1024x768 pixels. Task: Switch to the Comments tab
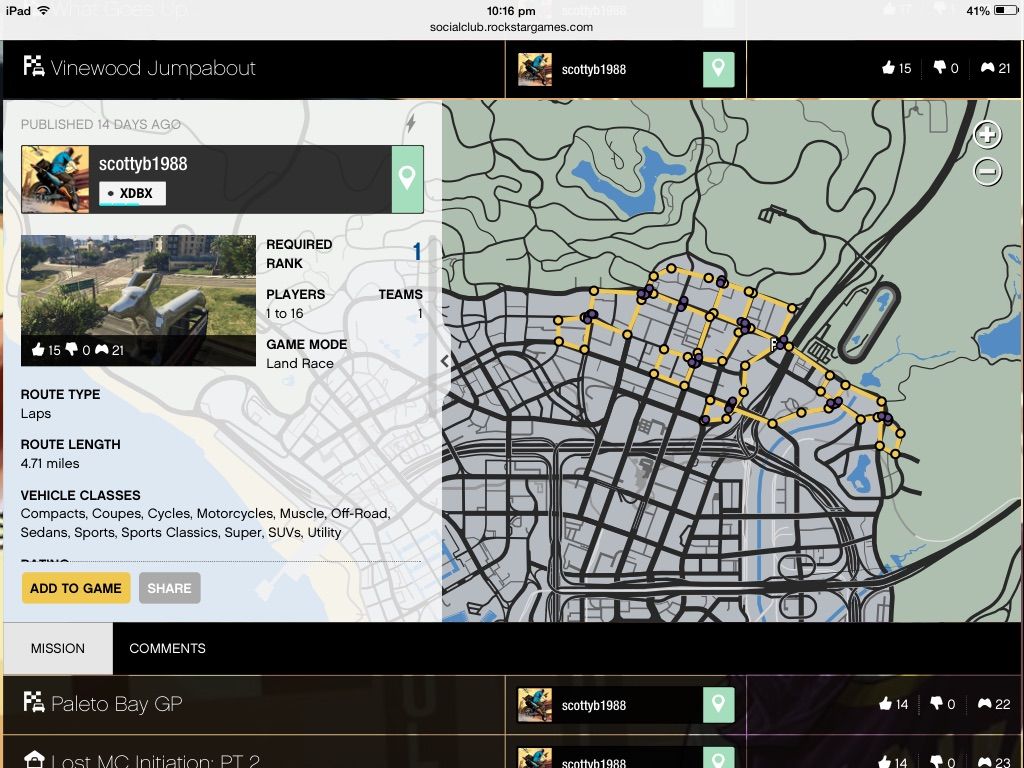[x=167, y=648]
